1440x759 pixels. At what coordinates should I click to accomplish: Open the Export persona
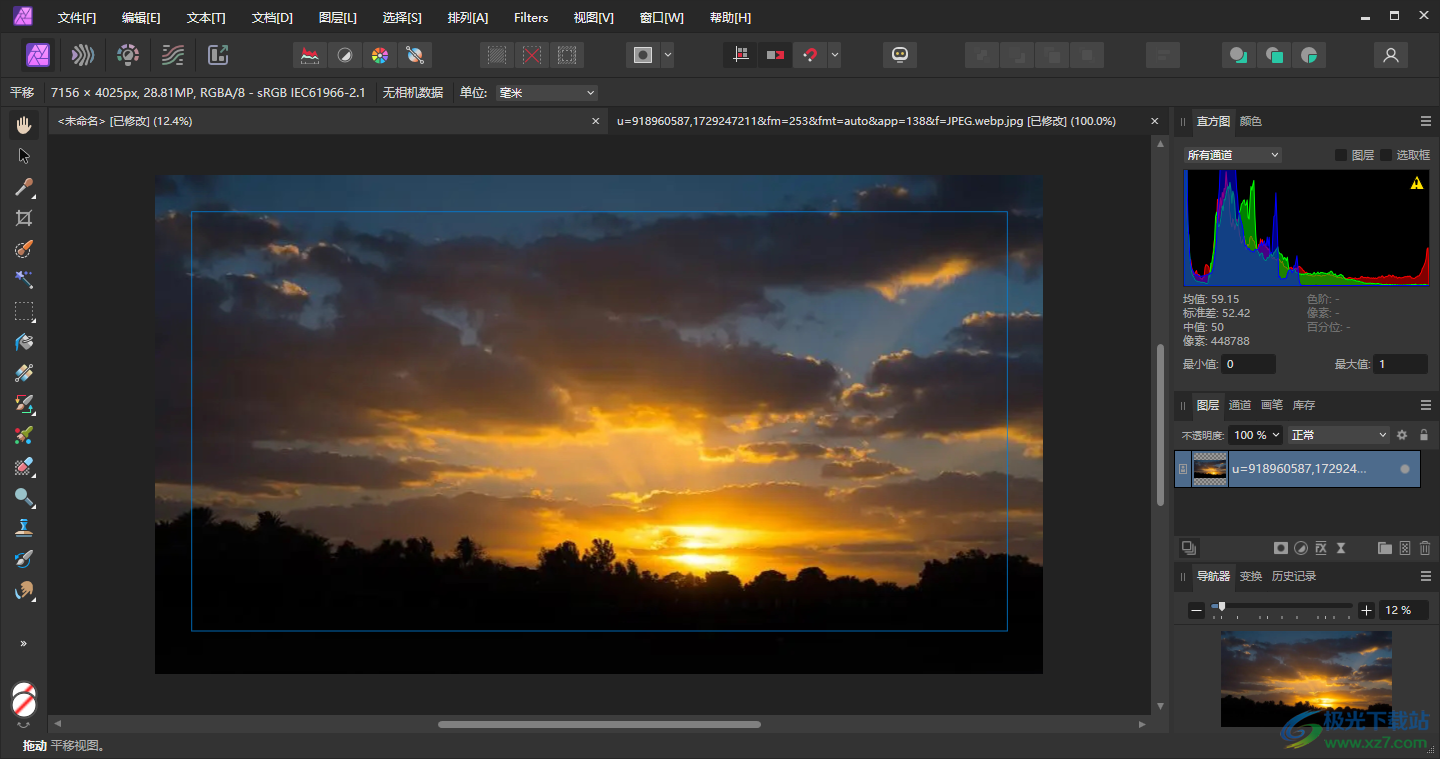point(218,55)
